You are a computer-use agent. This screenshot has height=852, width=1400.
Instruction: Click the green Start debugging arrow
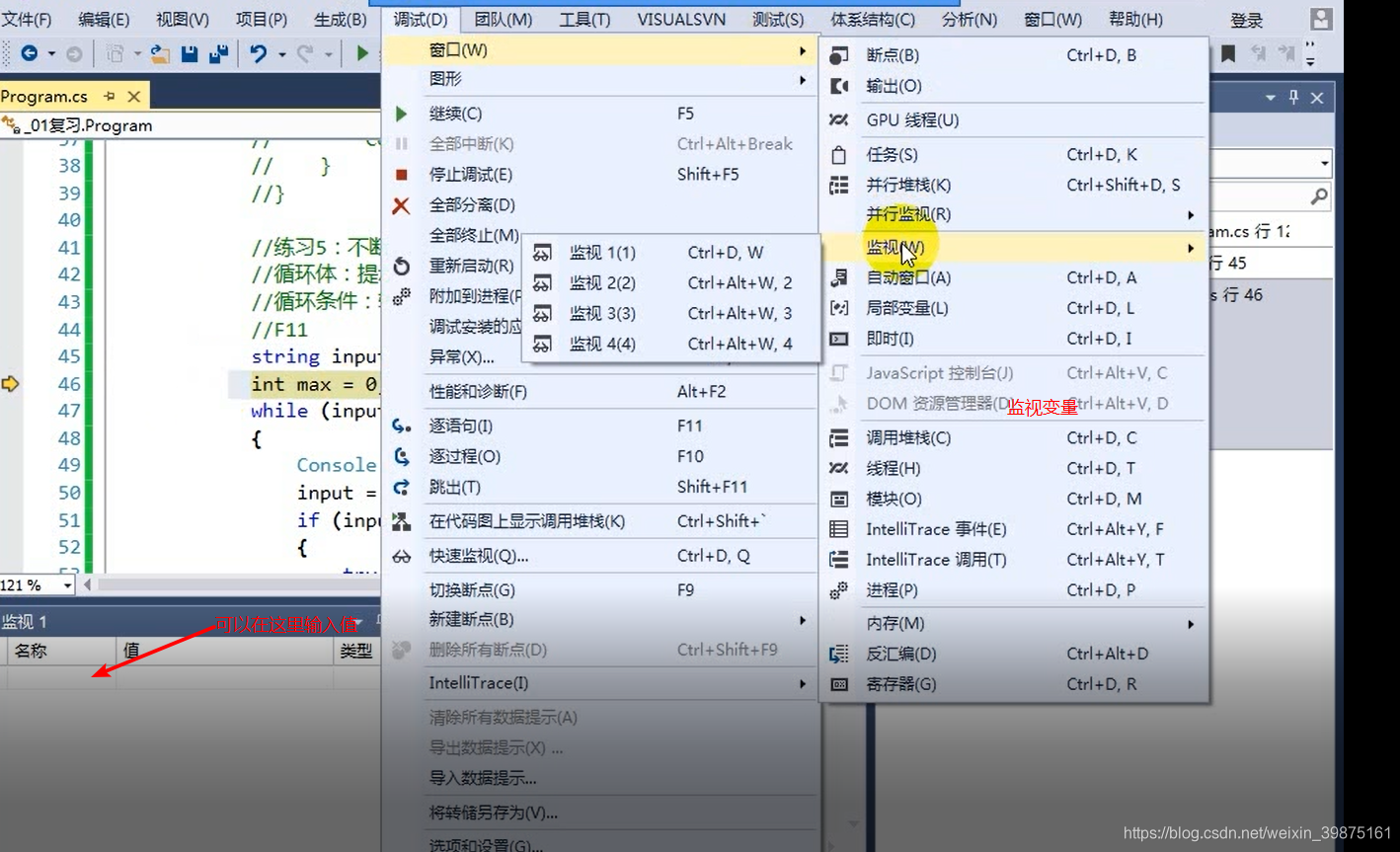[362, 53]
